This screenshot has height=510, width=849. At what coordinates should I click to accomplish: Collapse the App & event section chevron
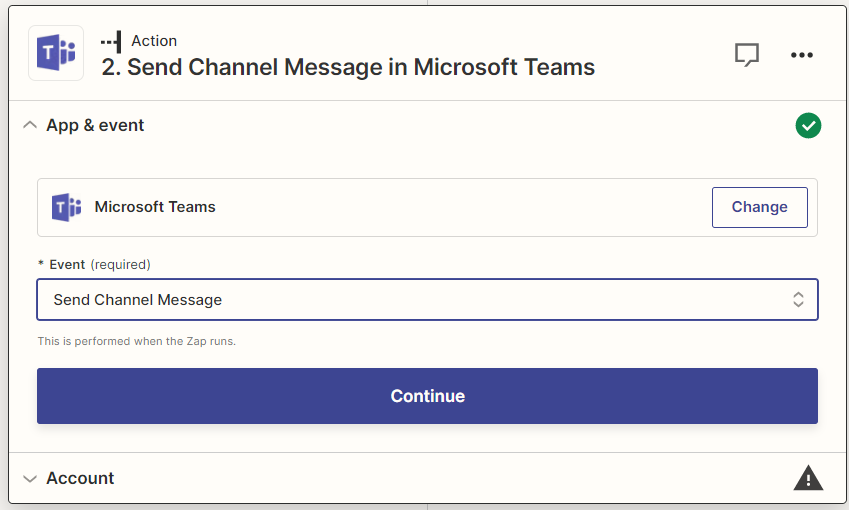coord(29,126)
